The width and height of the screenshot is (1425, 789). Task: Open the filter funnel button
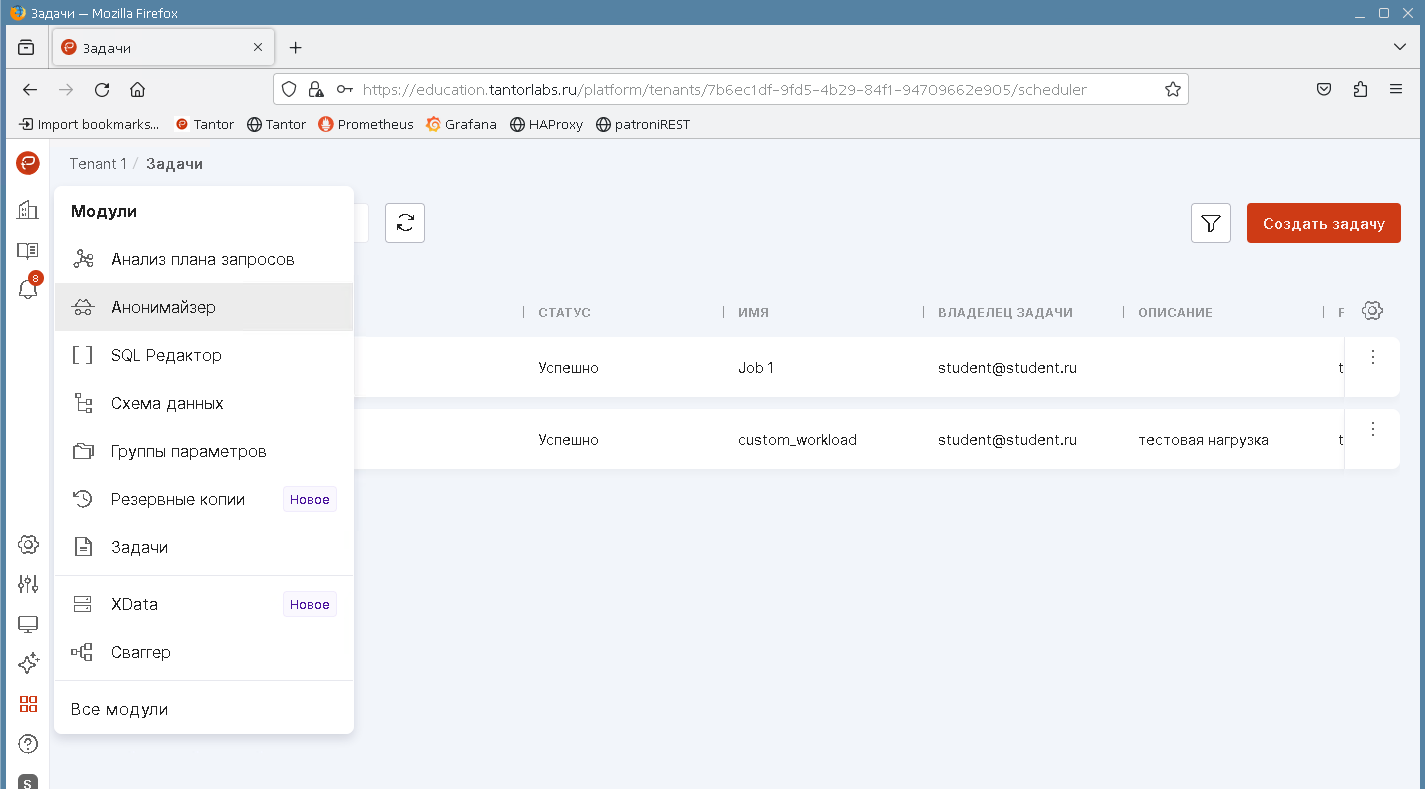pyautogui.click(x=1211, y=223)
